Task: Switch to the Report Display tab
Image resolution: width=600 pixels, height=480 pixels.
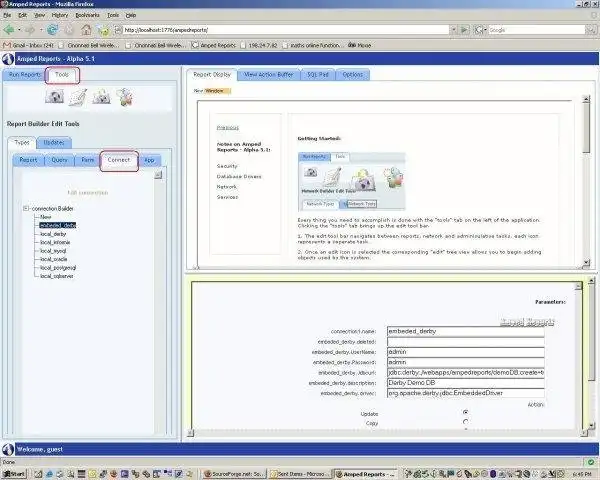Action: [x=212, y=75]
